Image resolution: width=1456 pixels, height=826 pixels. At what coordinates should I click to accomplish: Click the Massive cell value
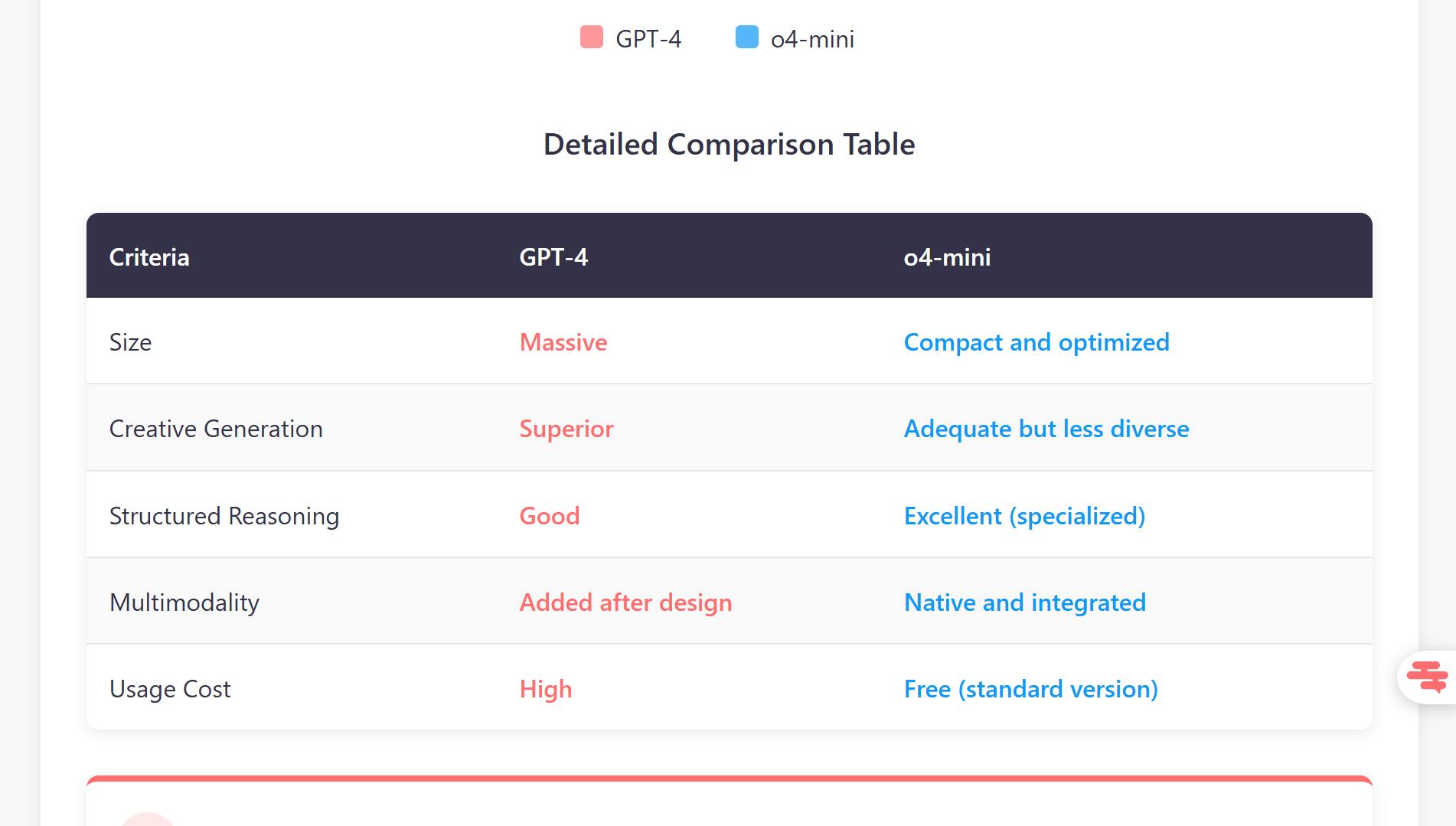coord(563,342)
